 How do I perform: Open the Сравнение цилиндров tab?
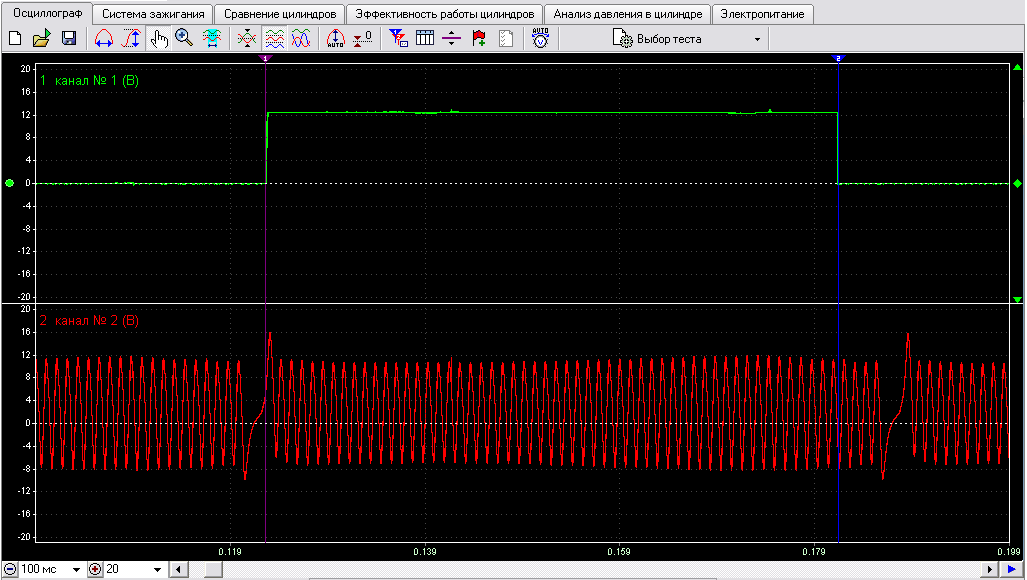280,14
